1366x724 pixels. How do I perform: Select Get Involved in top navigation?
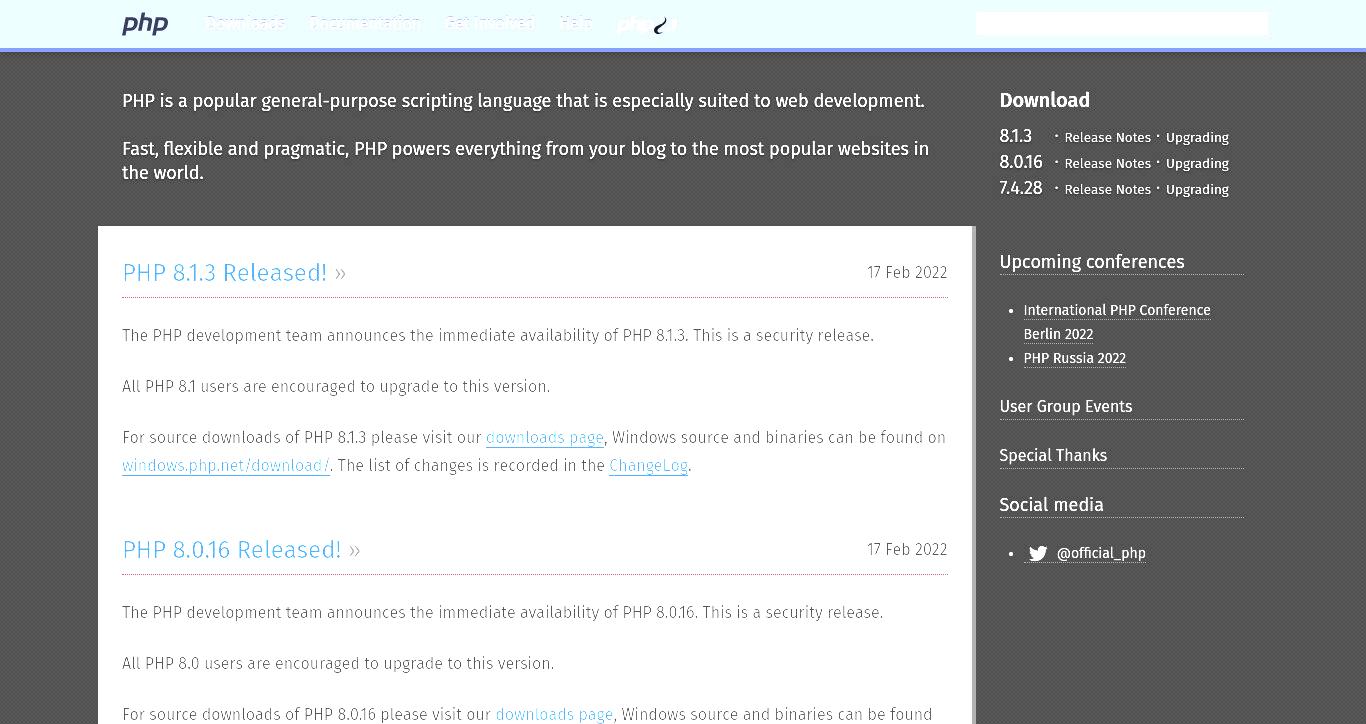tap(489, 22)
